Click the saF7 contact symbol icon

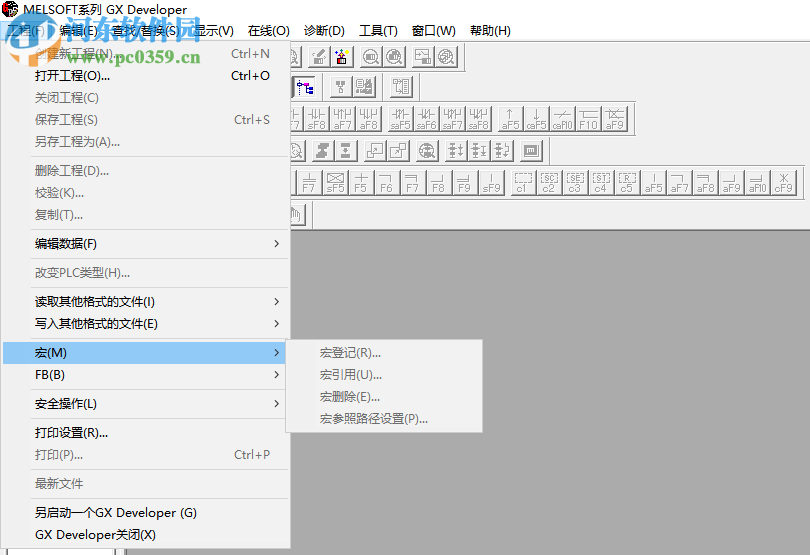[453, 119]
